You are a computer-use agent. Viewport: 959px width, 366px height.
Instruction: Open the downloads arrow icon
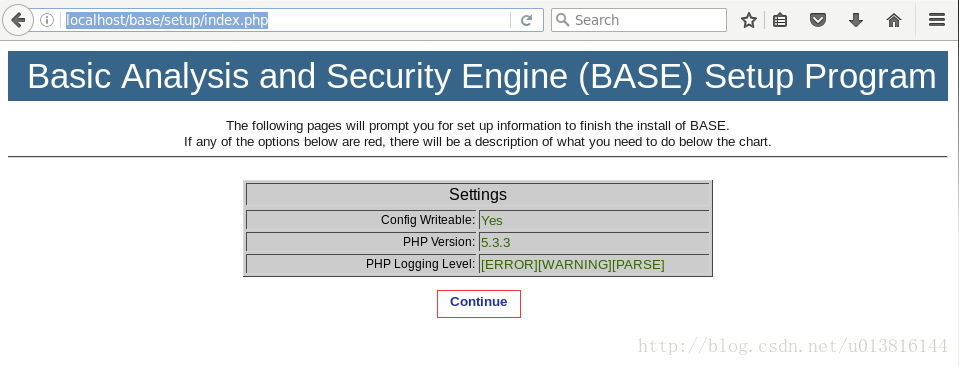[x=856, y=20]
